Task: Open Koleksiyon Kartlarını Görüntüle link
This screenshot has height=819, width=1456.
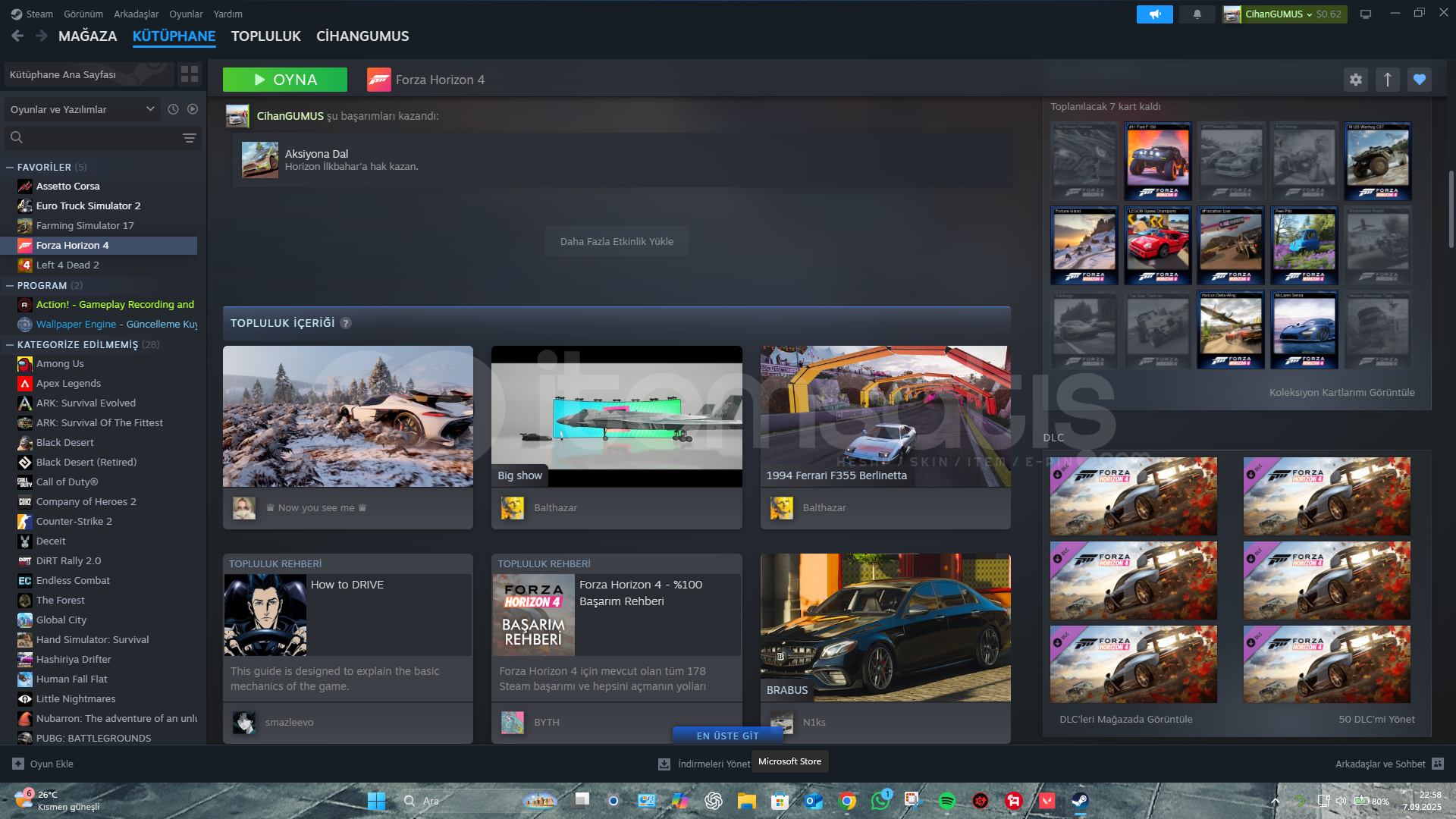Action: click(x=1342, y=392)
